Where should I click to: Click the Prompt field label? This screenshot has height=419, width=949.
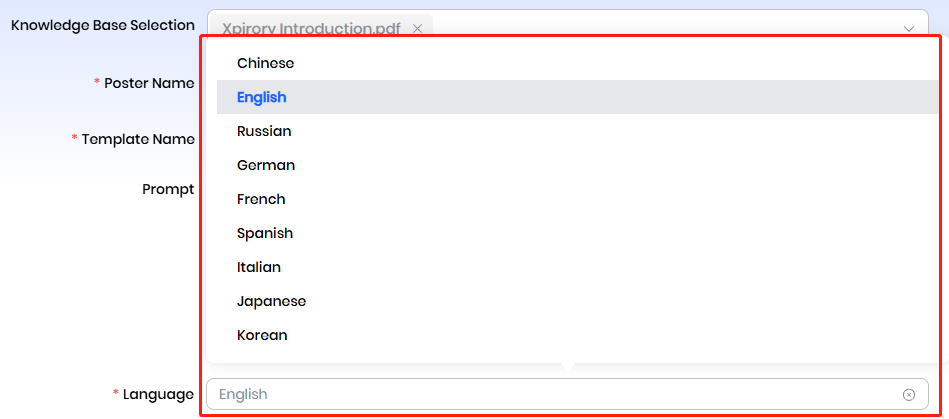click(168, 188)
